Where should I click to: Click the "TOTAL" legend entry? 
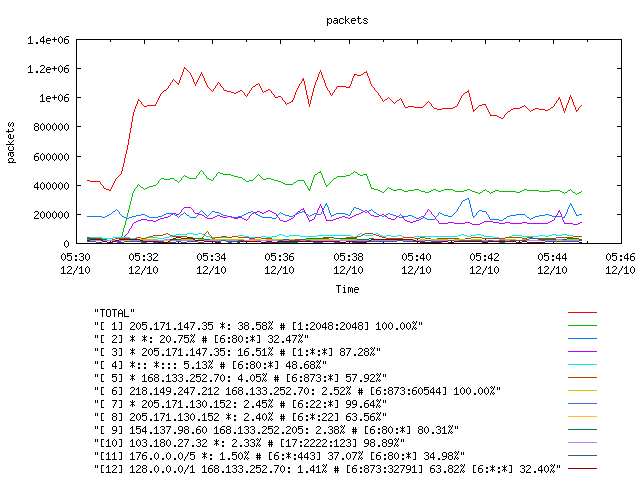click(114, 313)
